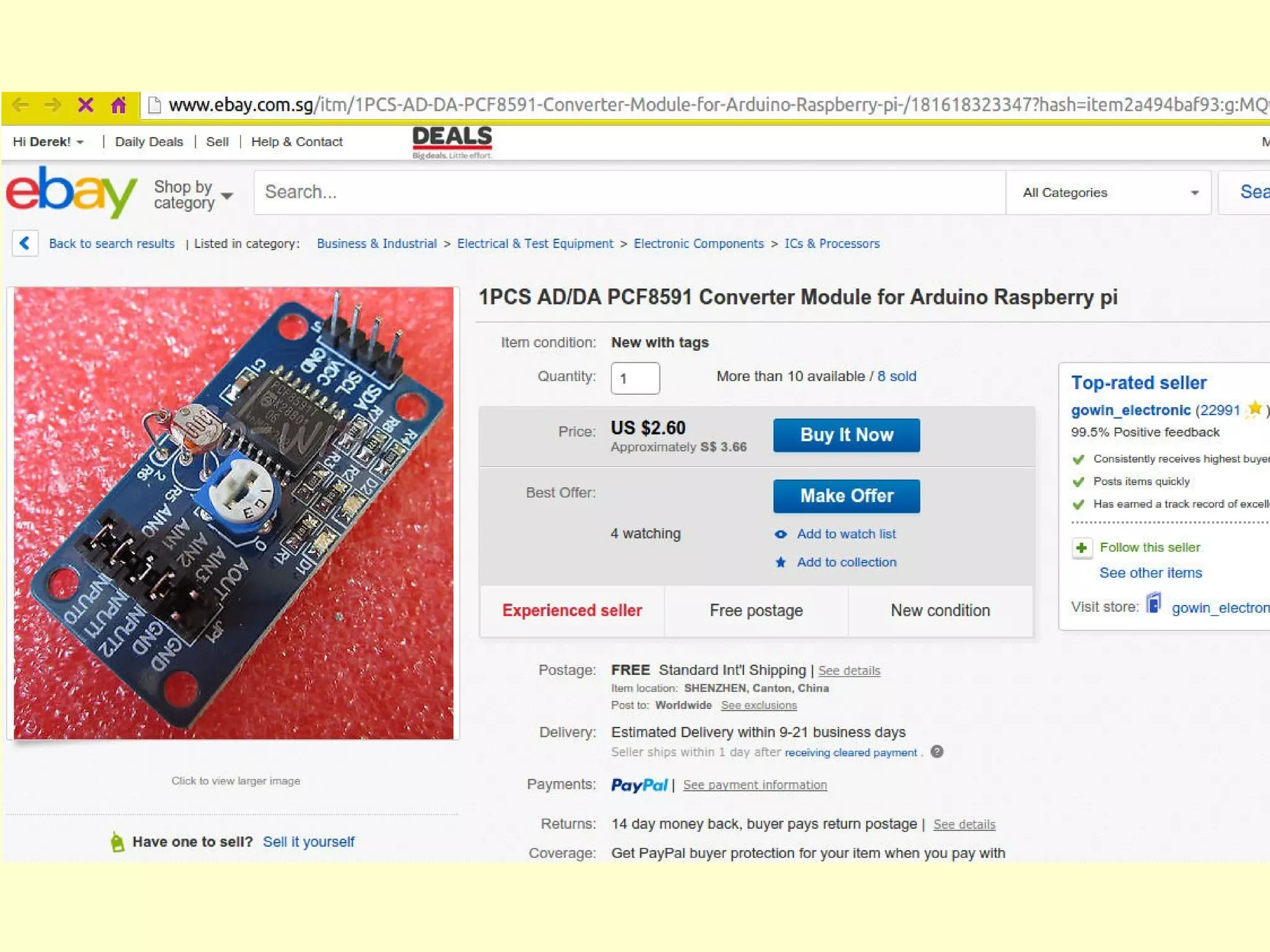Click the product image thumbnail
This screenshot has height=952, width=1270.
point(234,513)
